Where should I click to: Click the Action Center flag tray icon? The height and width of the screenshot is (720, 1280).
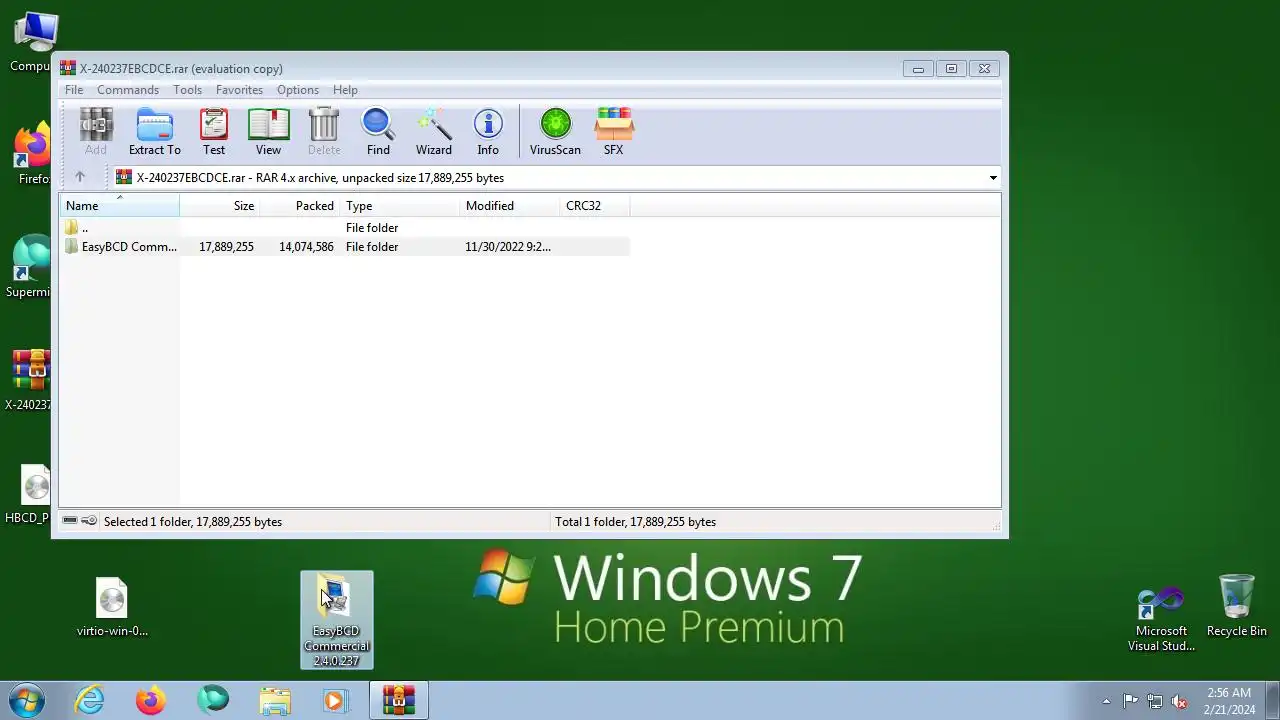click(x=1130, y=701)
